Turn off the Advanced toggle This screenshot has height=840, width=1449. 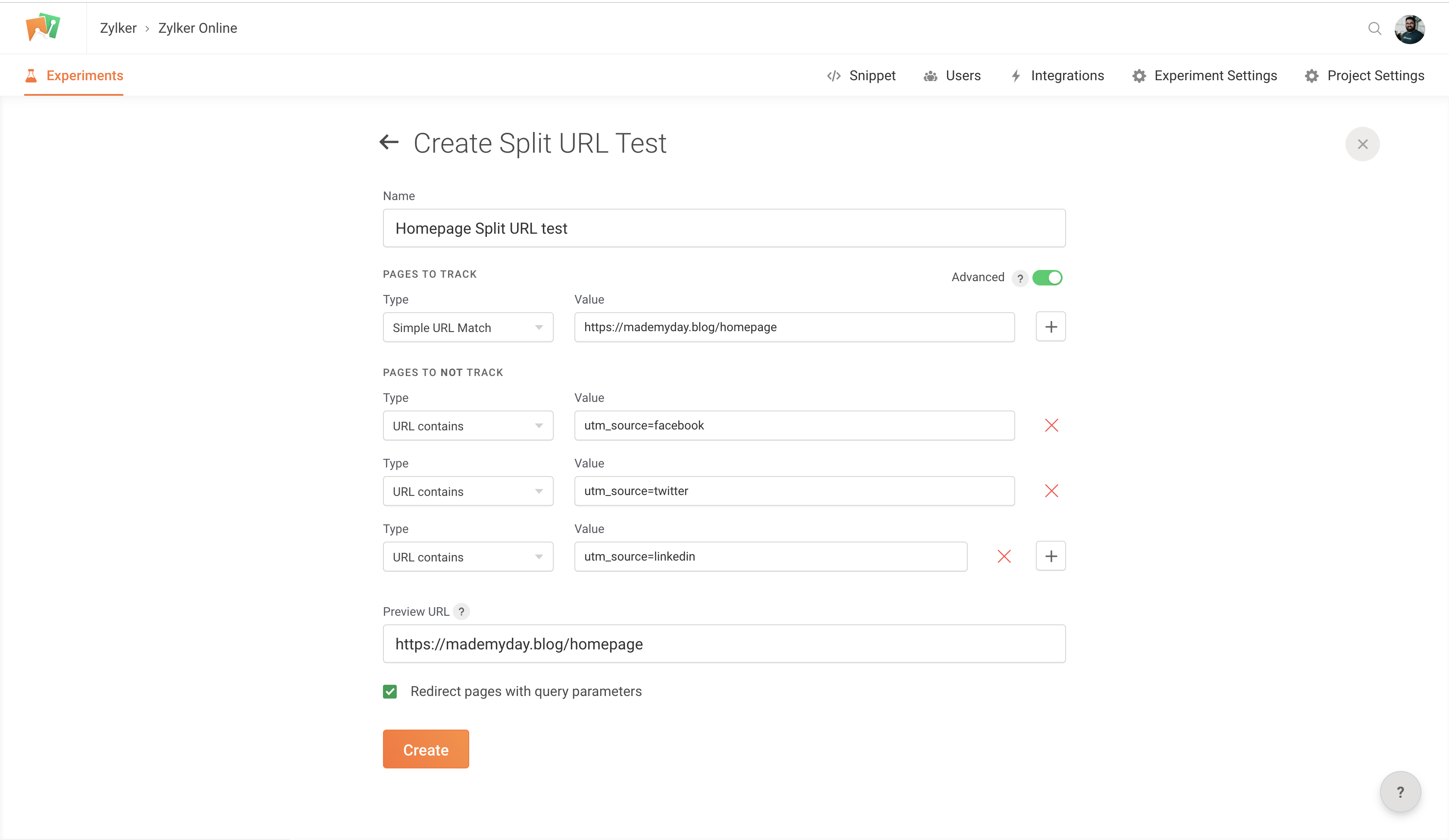click(x=1047, y=278)
